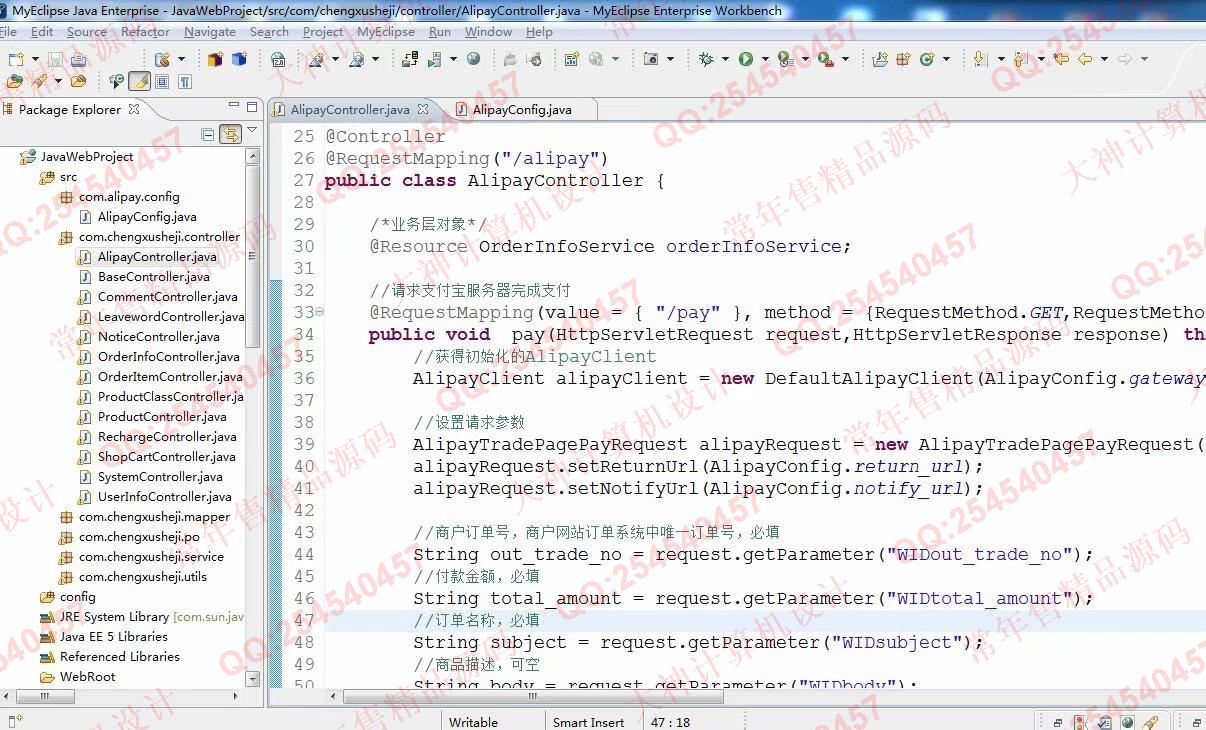Open the Package Explorer view menu triangle
This screenshot has width=1206, height=730.
point(252,132)
